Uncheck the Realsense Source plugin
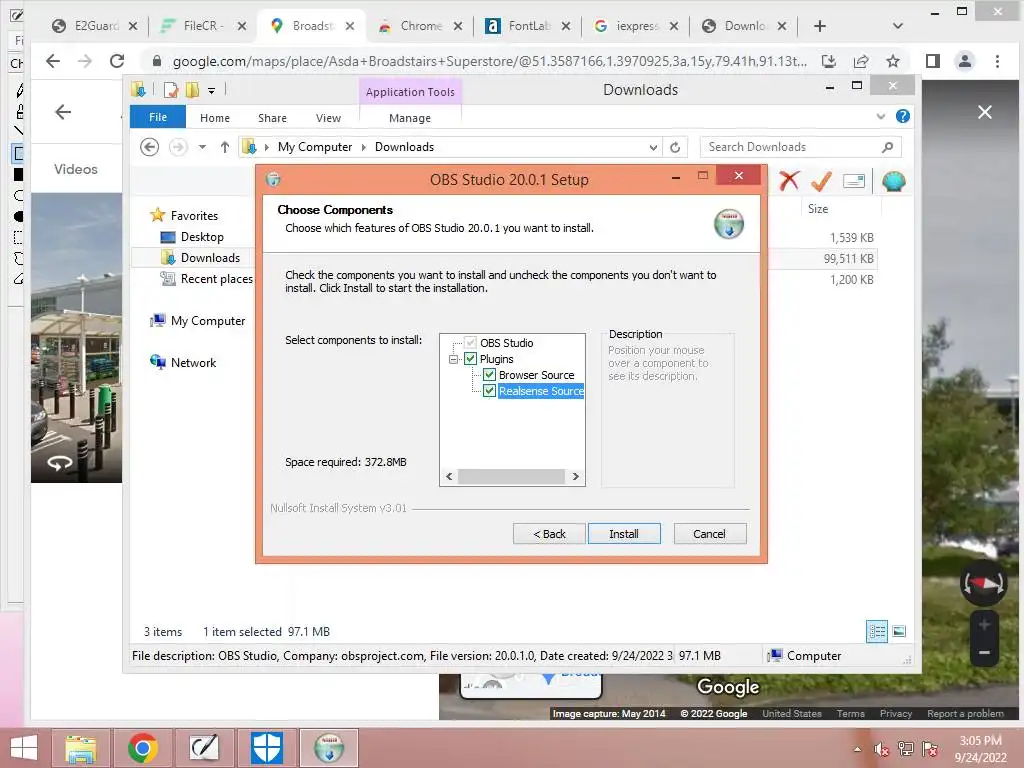This screenshot has height=768, width=1024. (x=489, y=391)
